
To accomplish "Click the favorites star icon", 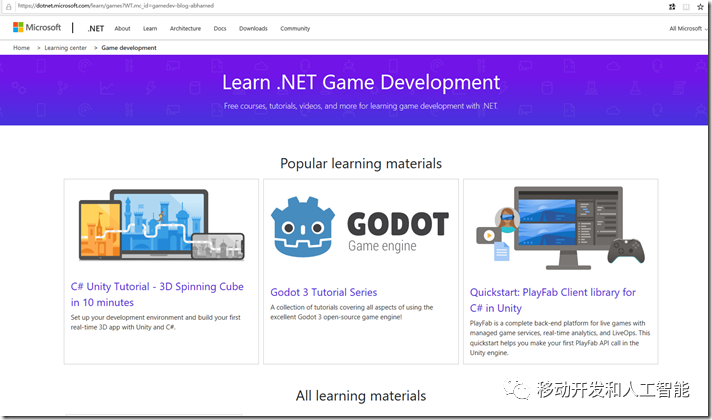I will pos(701,6).
